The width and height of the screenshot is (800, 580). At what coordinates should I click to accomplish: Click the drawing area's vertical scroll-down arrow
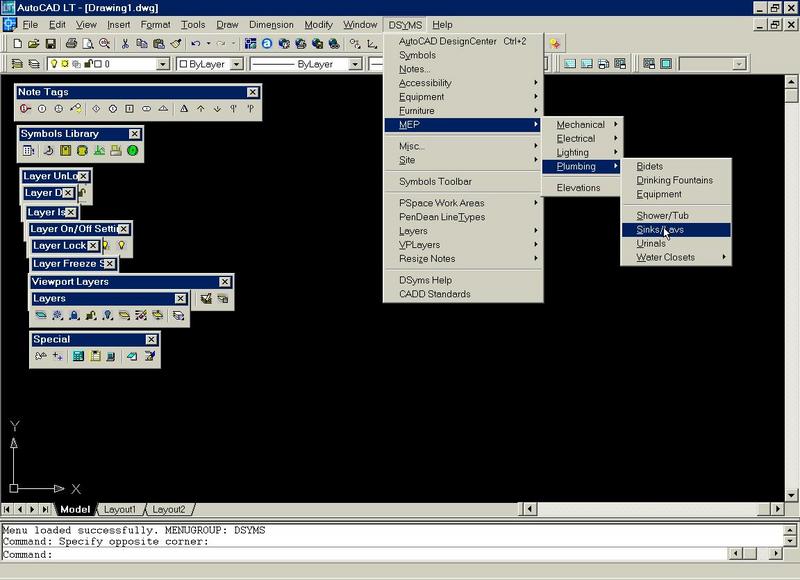(791, 495)
